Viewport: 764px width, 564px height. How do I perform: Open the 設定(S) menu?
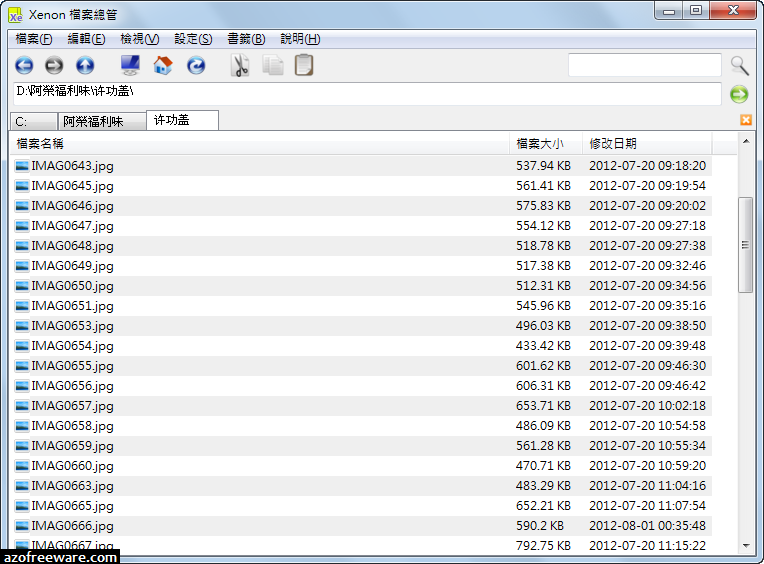pos(193,39)
